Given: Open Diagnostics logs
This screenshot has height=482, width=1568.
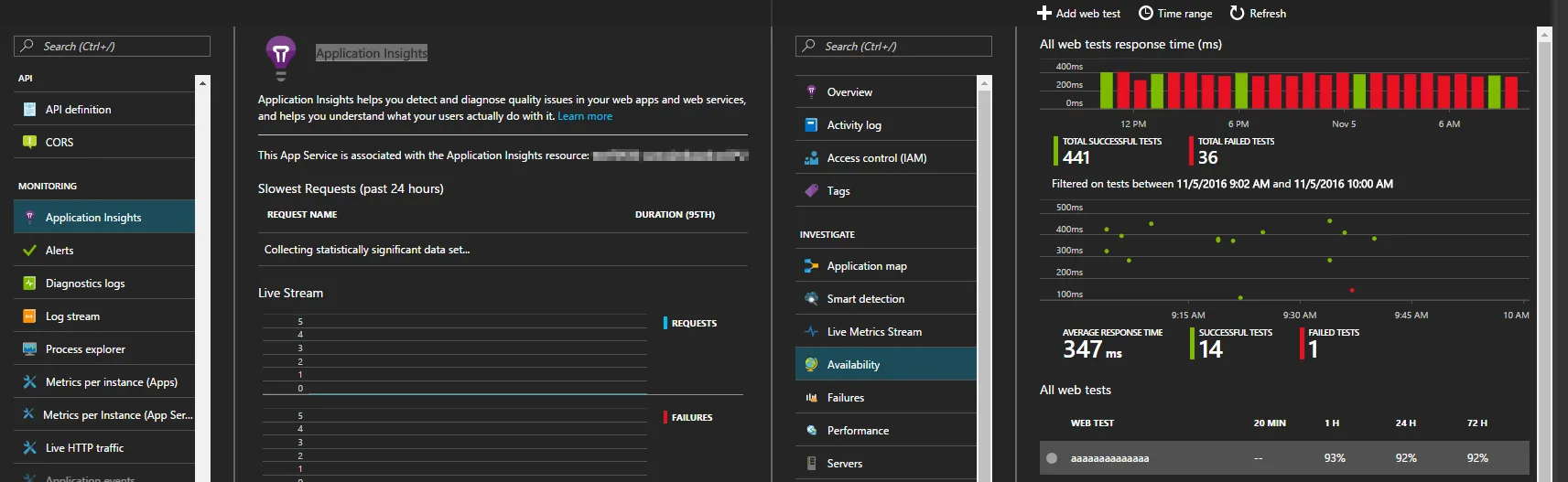Looking at the screenshot, I should tap(104, 284).
